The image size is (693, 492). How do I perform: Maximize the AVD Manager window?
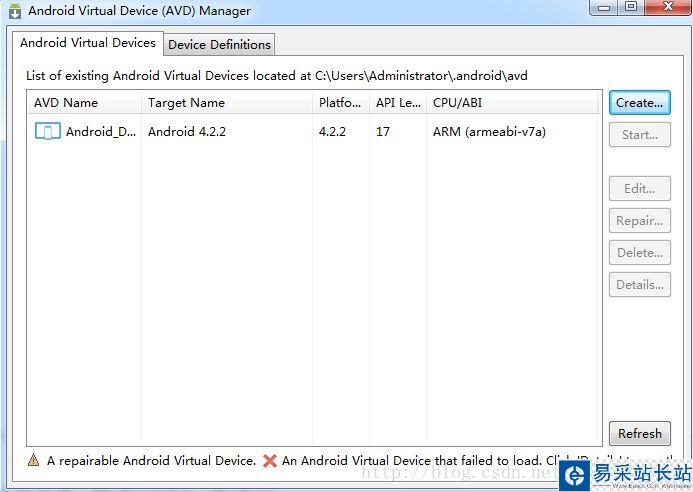coord(631,7)
